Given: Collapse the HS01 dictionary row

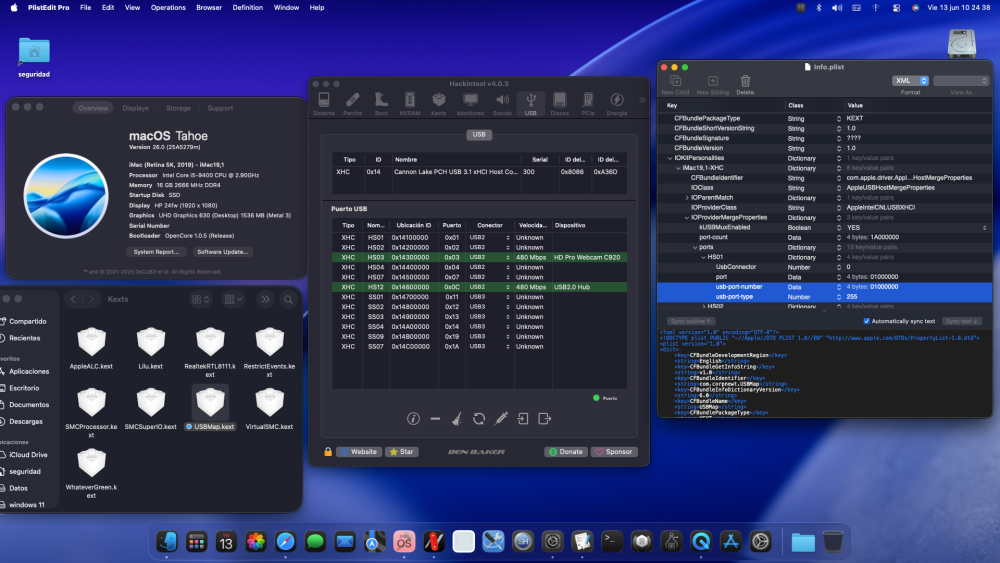Looking at the screenshot, I should click(703, 257).
